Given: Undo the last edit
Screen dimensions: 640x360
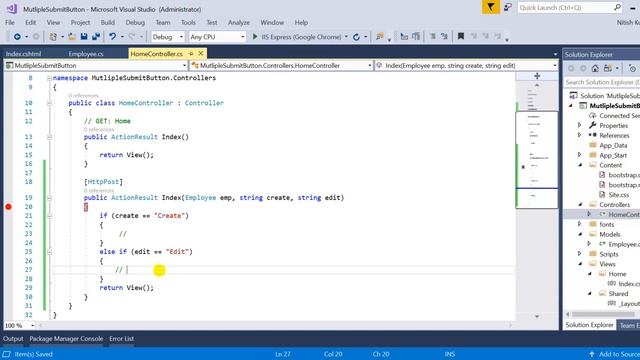Looking at the screenshot, I should [112, 37].
